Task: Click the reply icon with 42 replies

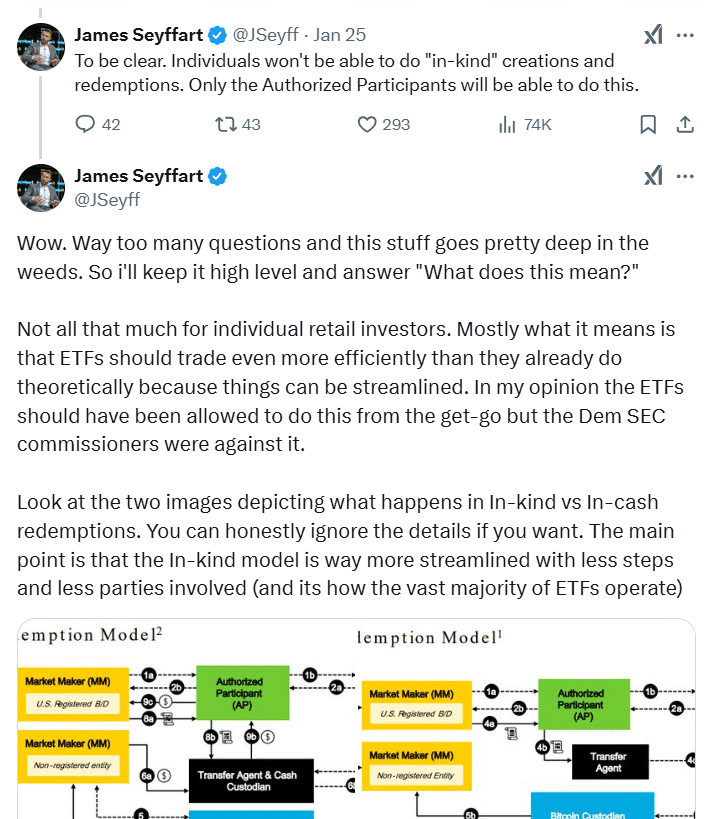Action: 87,124
